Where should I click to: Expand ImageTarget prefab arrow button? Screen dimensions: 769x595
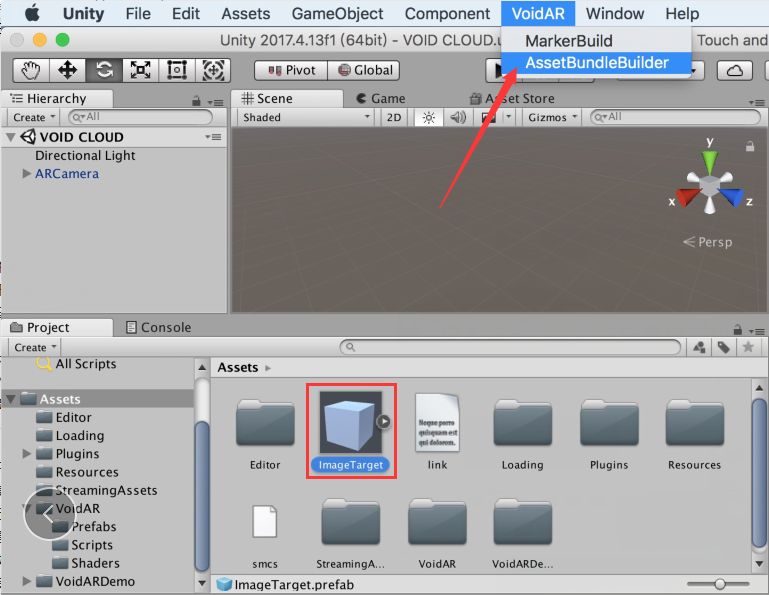[x=384, y=421]
